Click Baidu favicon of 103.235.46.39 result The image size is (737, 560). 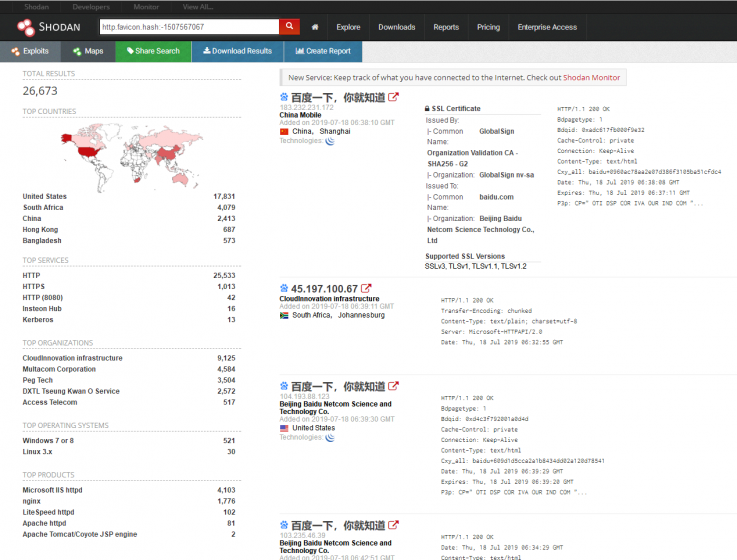tap(284, 525)
